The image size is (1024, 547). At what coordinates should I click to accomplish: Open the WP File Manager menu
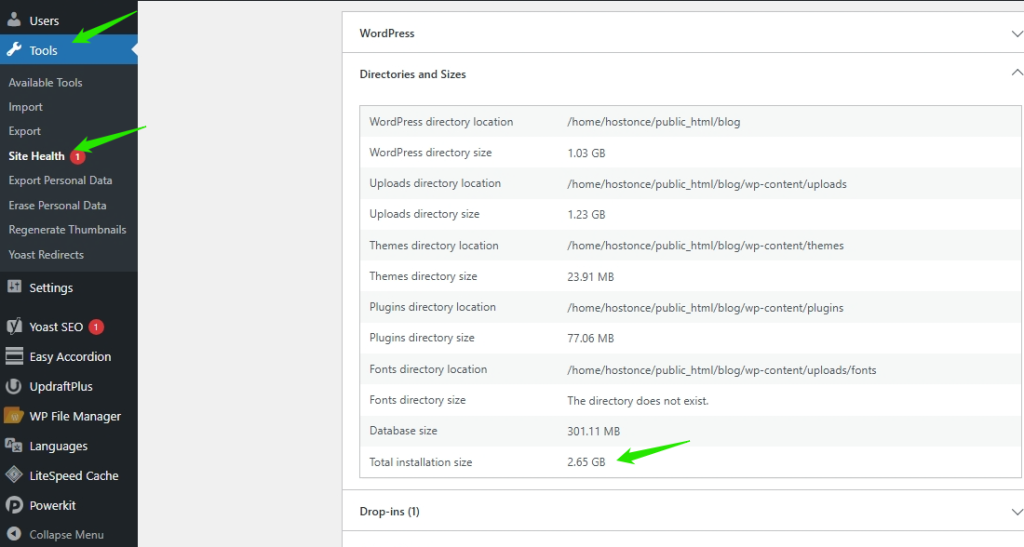pyautogui.click(x=69, y=416)
